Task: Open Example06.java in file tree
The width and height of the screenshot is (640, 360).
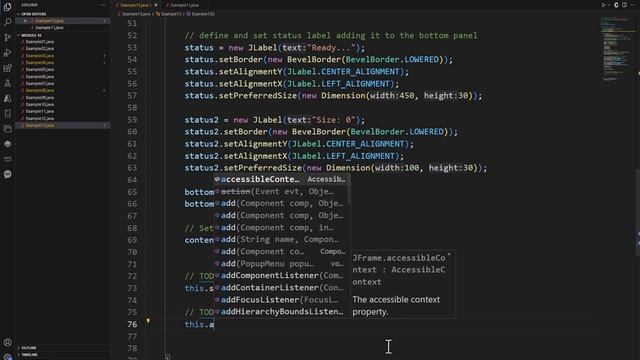Action: point(40,76)
